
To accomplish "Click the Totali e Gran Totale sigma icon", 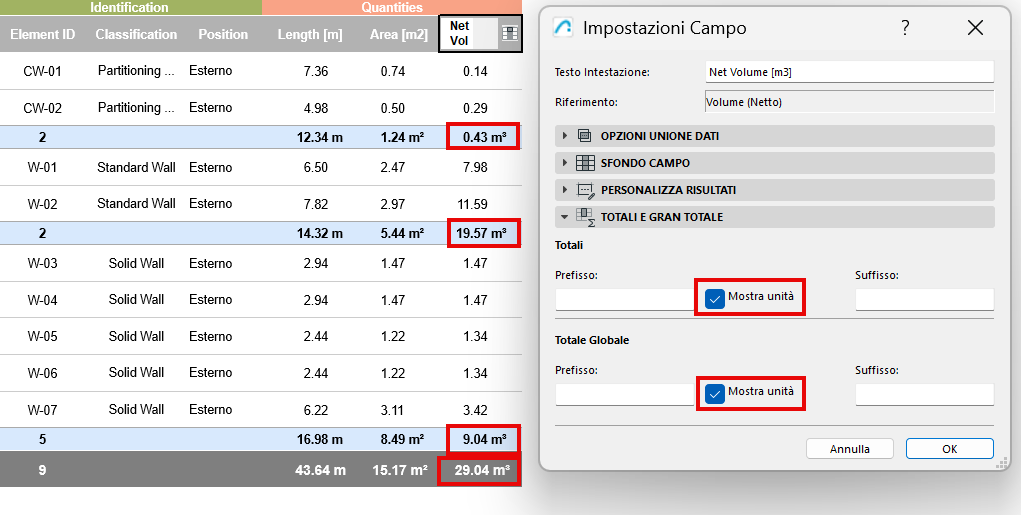I will [x=585, y=217].
